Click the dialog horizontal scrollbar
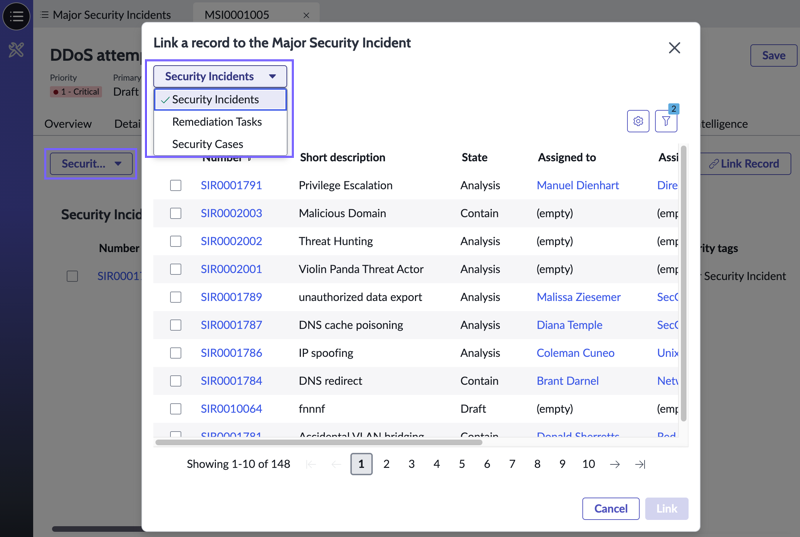Image resolution: width=800 pixels, height=537 pixels. coord(319,442)
